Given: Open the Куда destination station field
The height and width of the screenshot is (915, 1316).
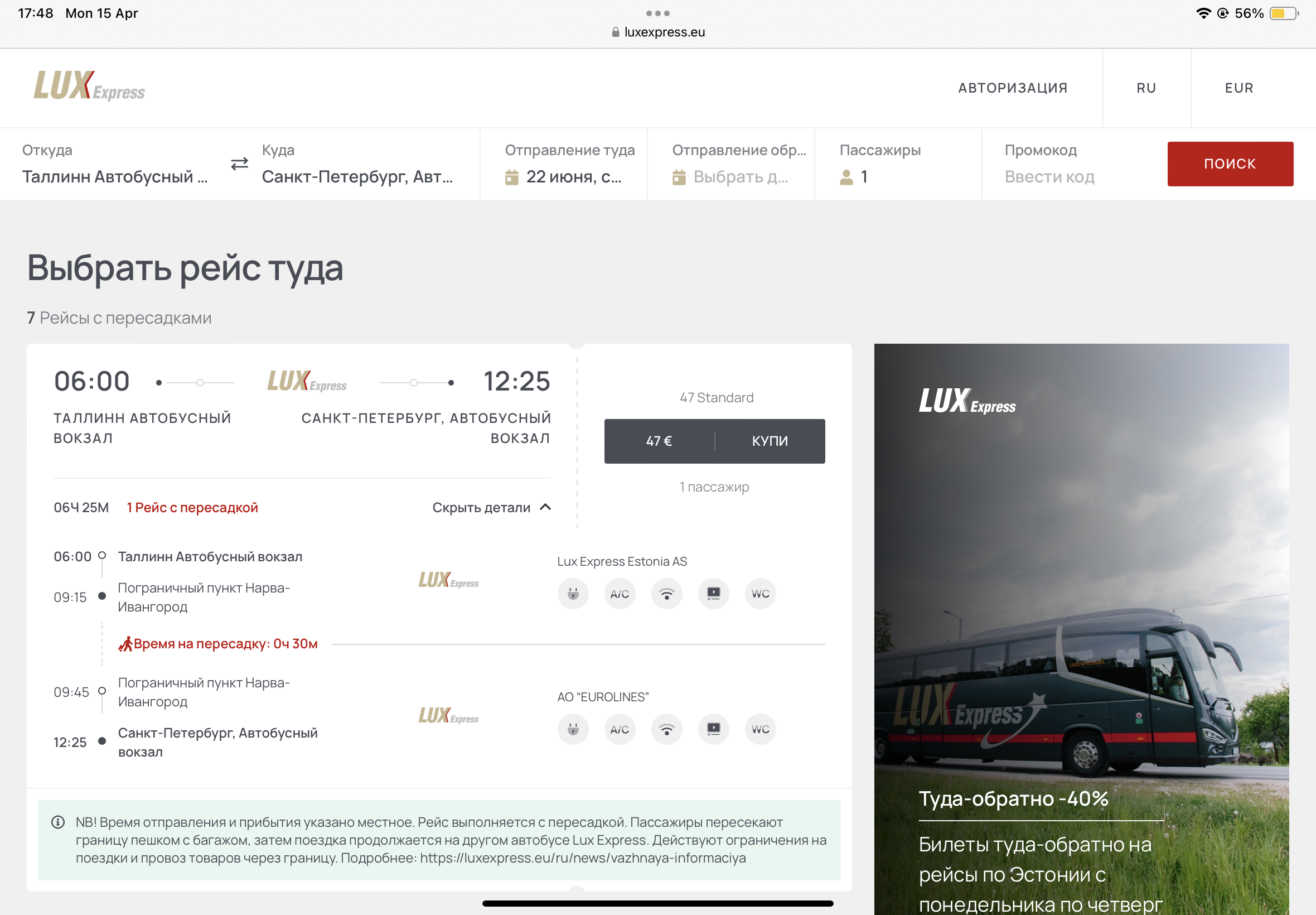Looking at the screenshot, I should point(358,164).
